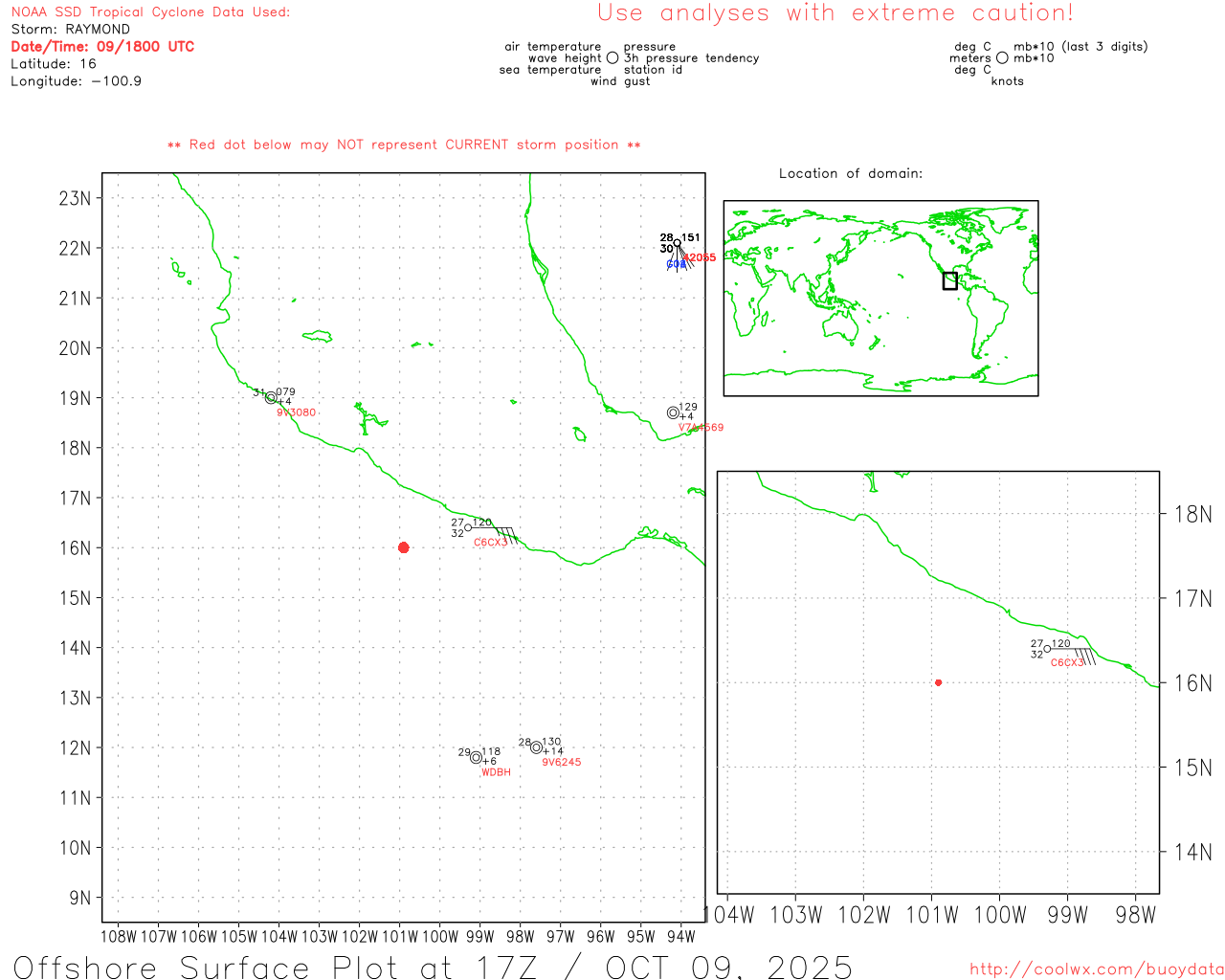Click station ID label V7A4569
Screen dimensions: 1225x980
(702, 428)
